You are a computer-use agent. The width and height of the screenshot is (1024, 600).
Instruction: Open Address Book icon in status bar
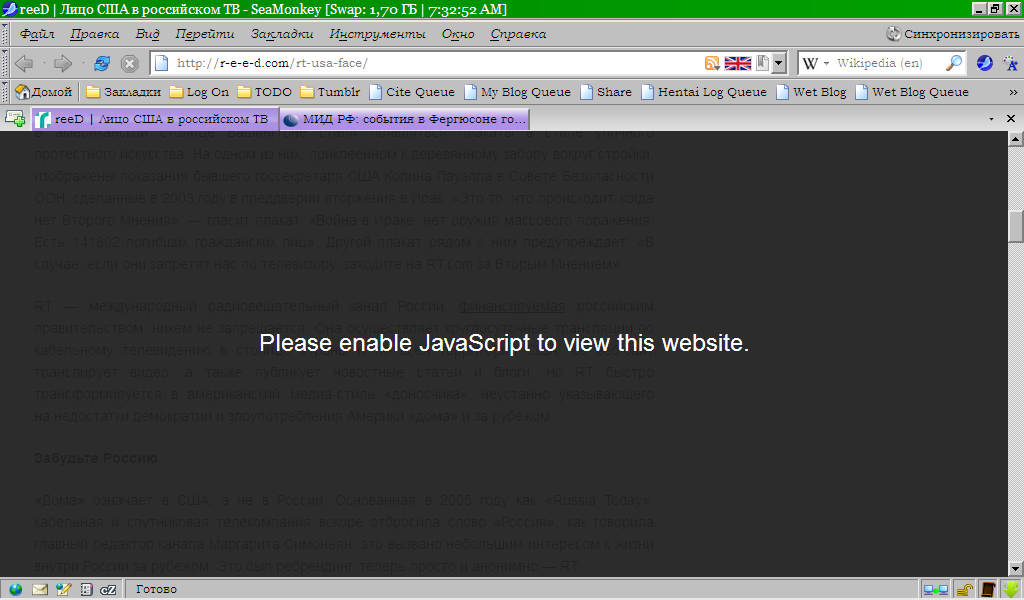[86, 590]
